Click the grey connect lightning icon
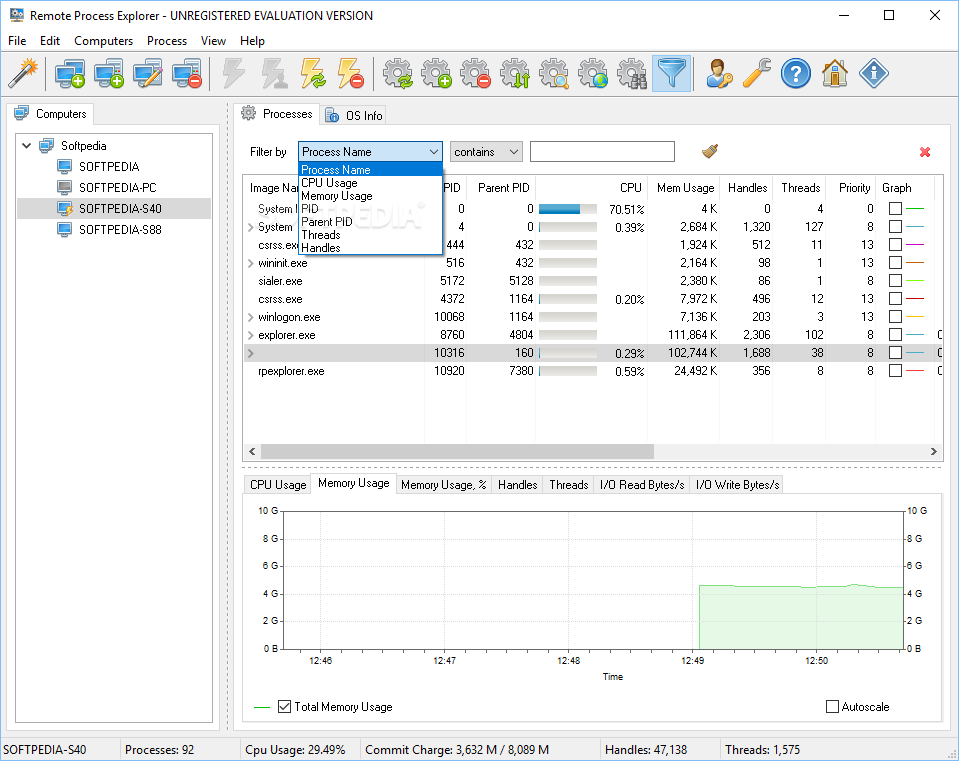The height and width of the screenshot is (761, 959). click(234, 73)
